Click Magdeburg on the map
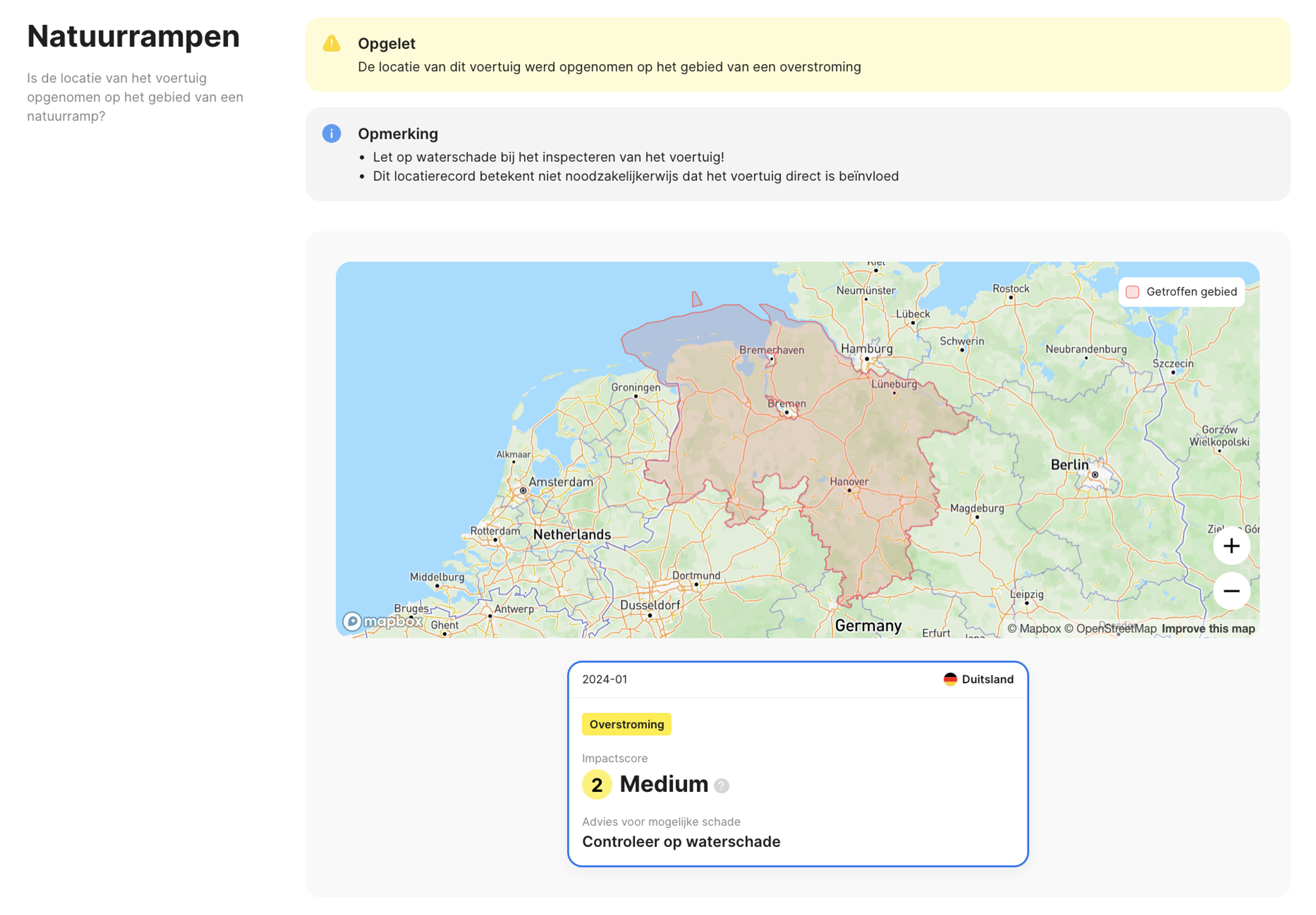This screenshot has width=1316, height=915. tap(977, 508)
